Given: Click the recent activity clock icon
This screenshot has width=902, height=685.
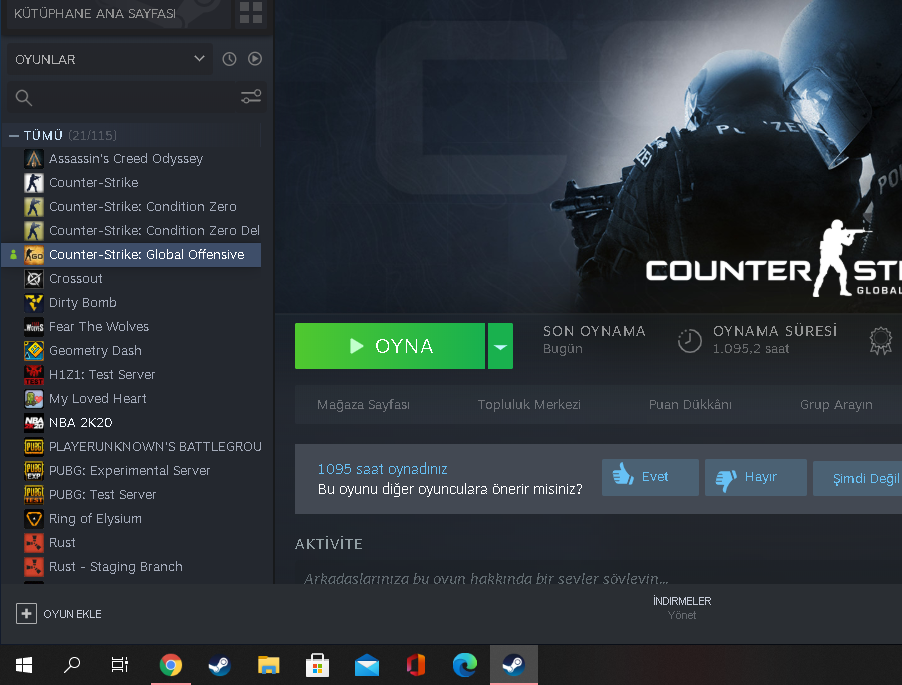Looking at the screenshot, I should tap(230, 59).
